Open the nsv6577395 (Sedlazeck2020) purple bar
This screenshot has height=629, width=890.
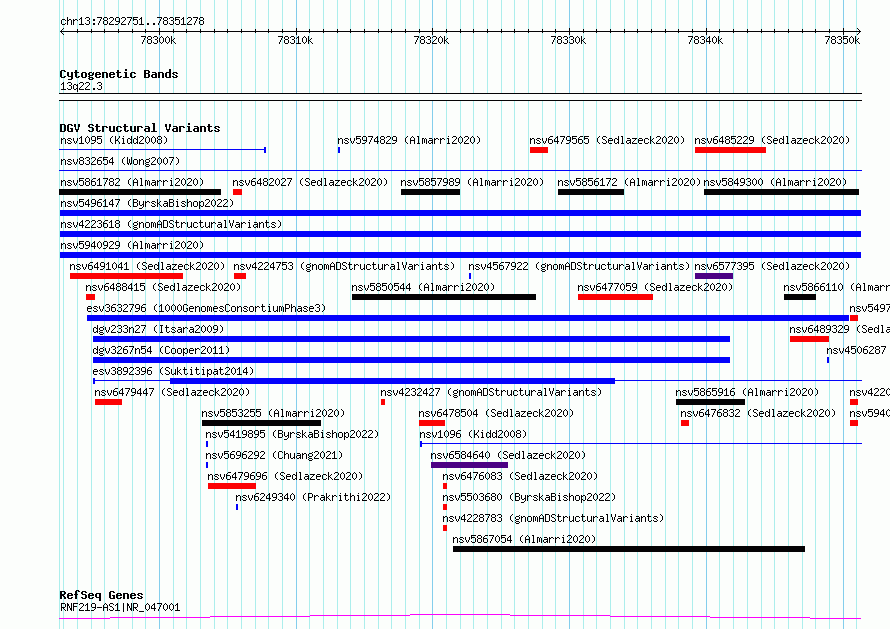(x=713, y=276)
